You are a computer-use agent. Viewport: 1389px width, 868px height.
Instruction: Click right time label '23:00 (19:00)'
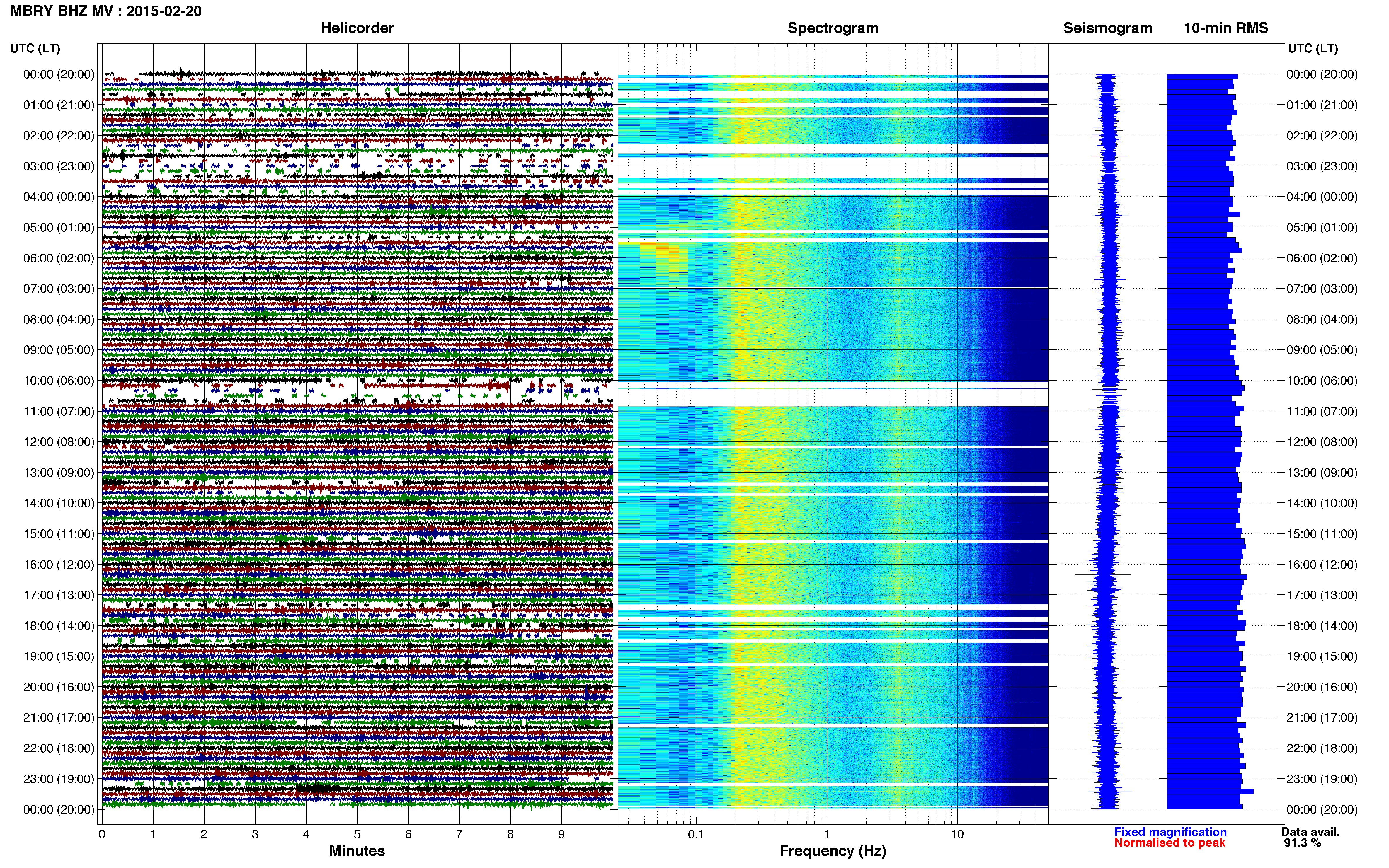coord(1322,779)
